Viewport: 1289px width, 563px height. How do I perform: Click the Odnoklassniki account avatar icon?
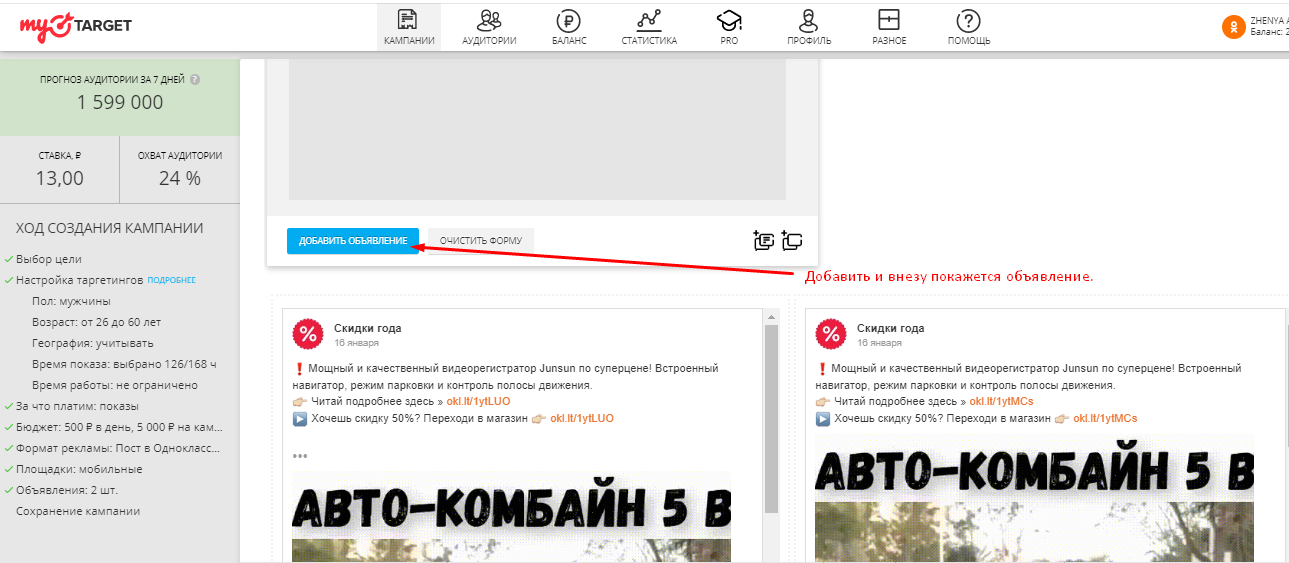[1233, 27]
